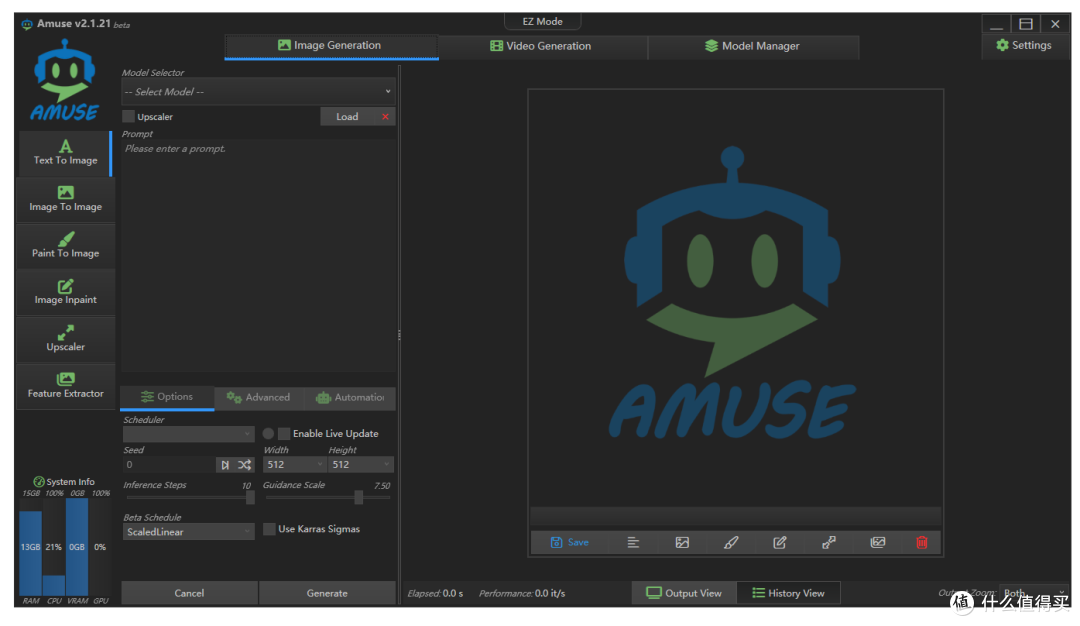Open Paint To Image mode

coord(65,246)
